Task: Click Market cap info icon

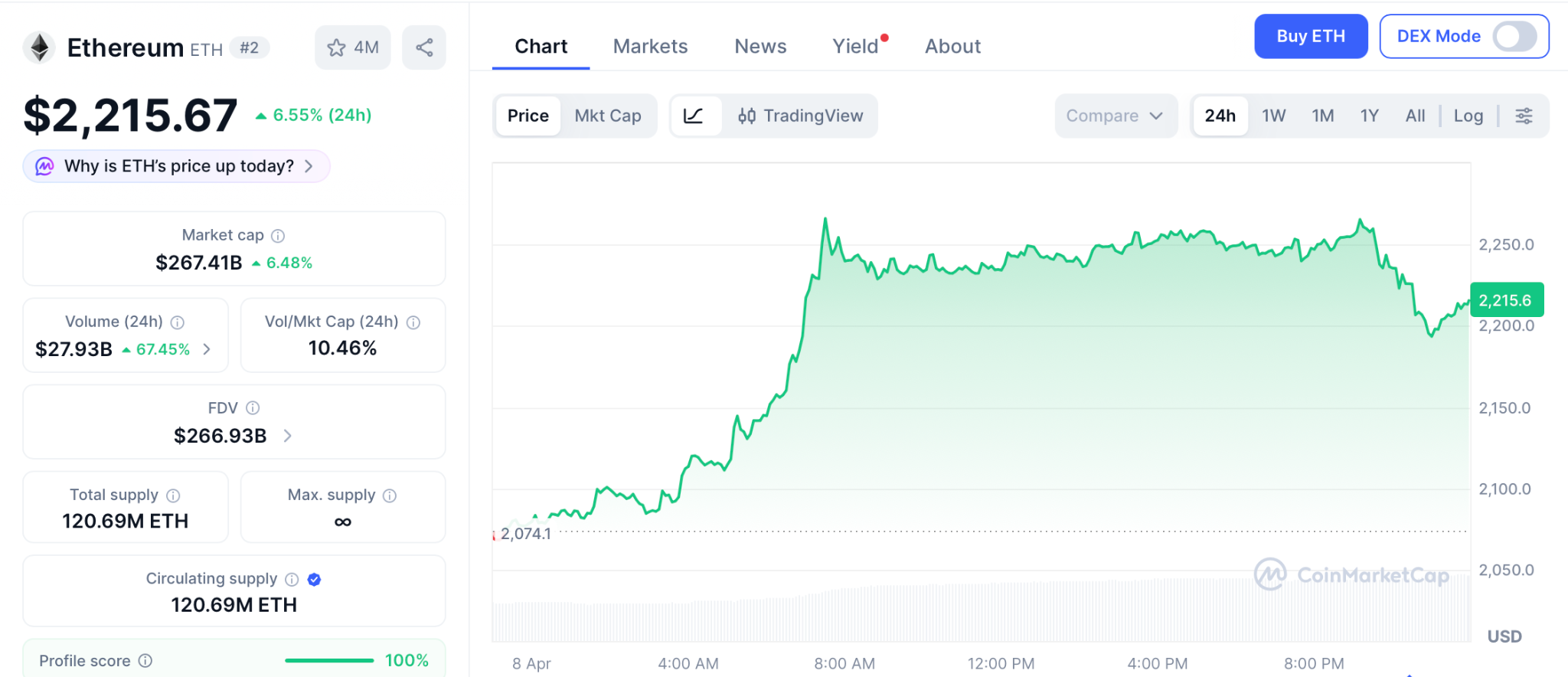Action: click(278, 236)
